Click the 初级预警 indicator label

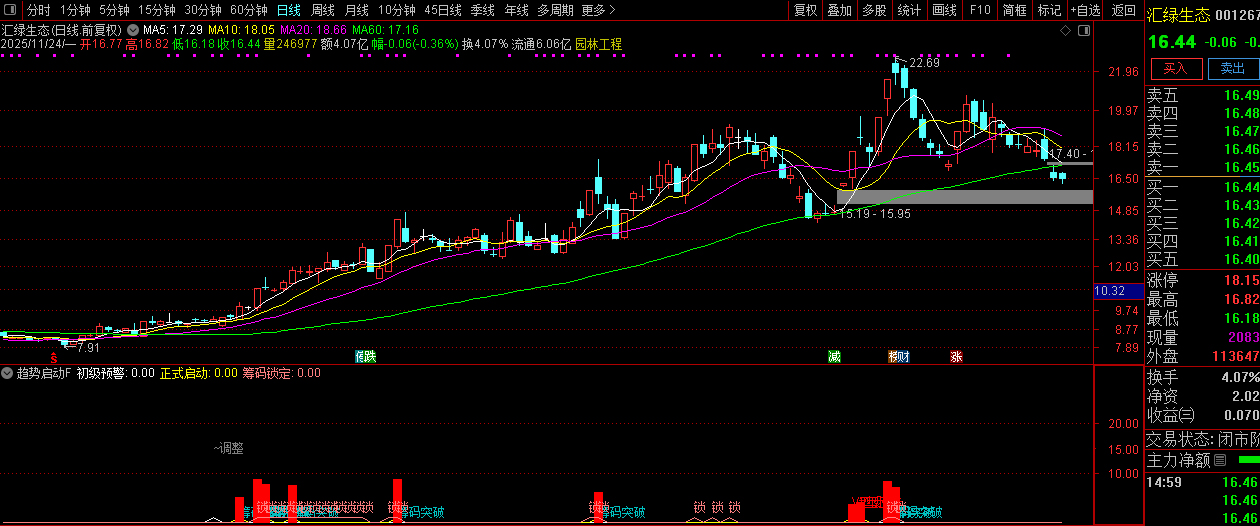click(116, 373)
